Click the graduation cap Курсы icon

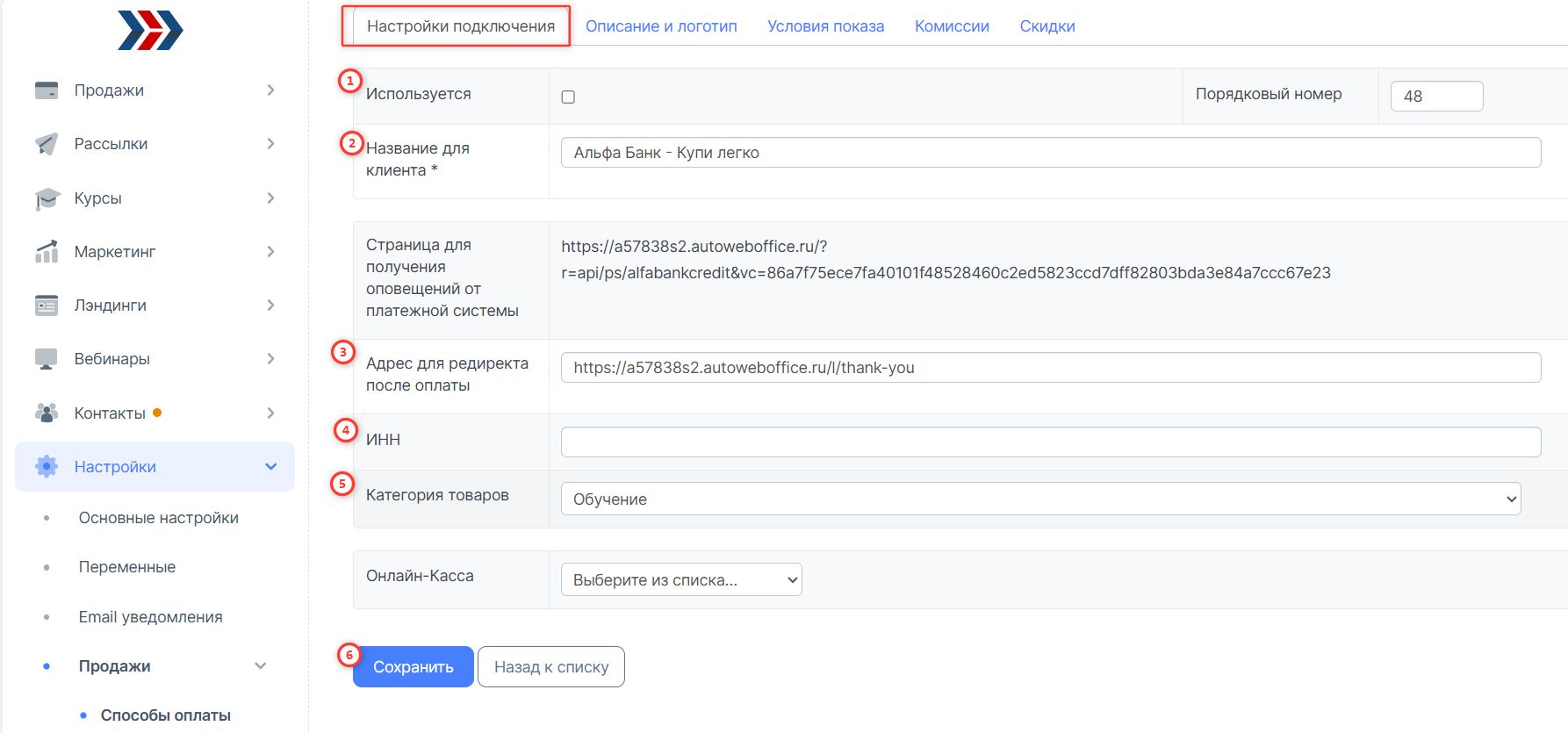[x=47, y=198]
